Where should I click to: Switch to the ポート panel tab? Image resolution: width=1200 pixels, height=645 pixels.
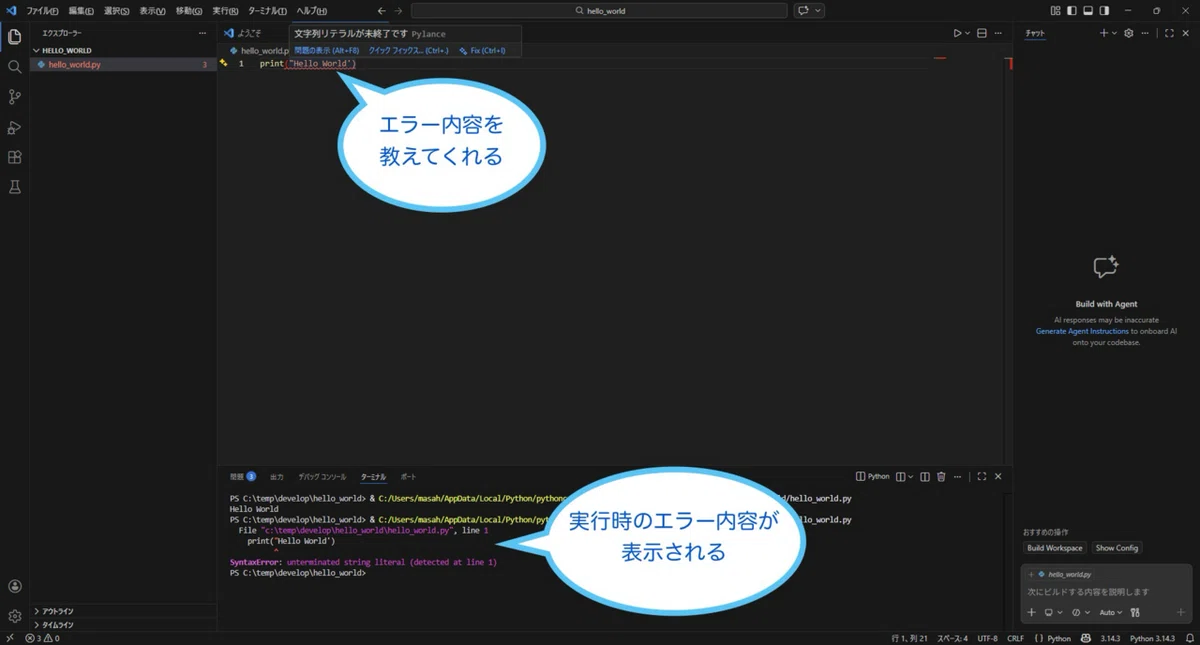[408, 477]
